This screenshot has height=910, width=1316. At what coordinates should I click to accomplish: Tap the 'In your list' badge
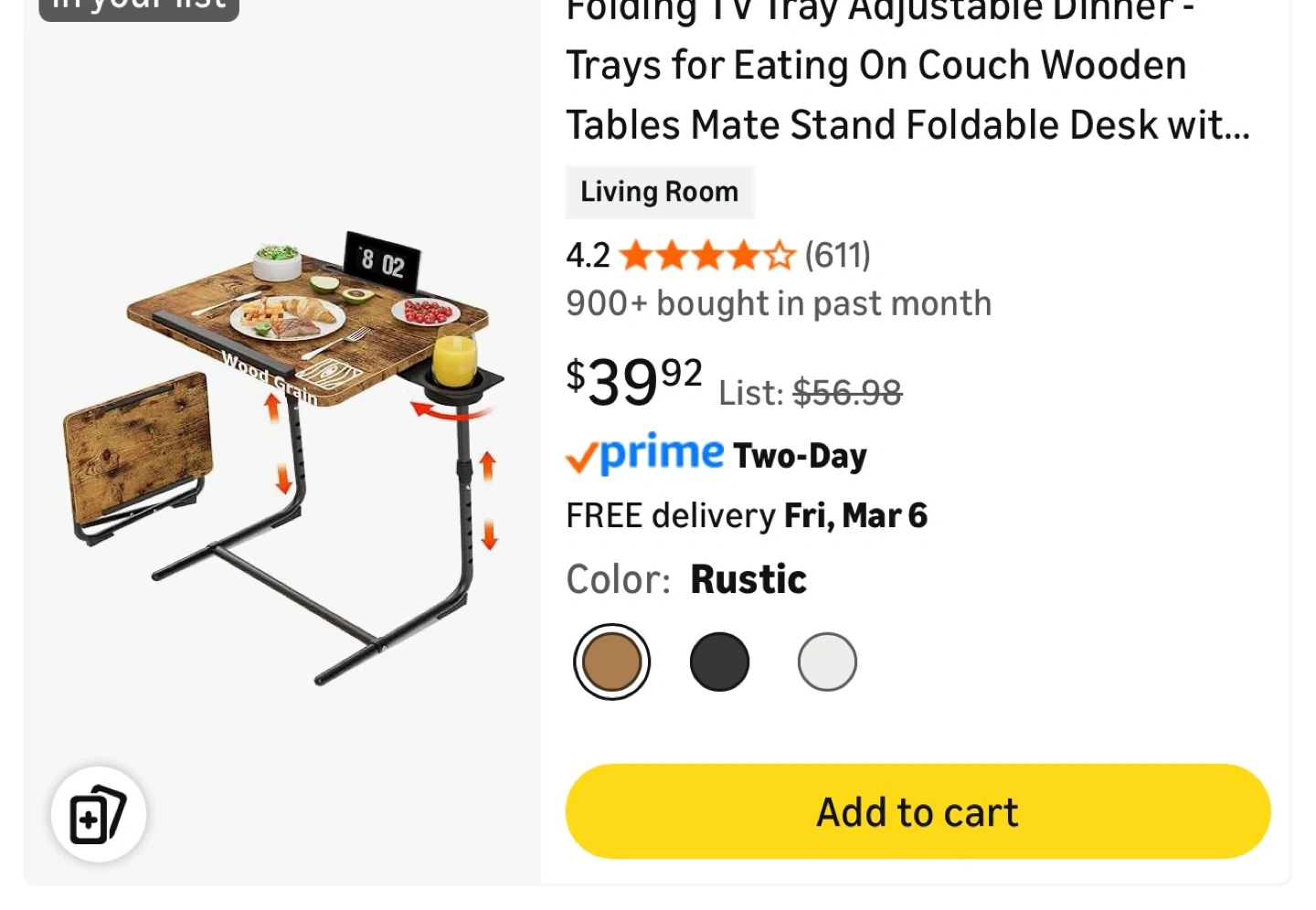coord(139,7)
